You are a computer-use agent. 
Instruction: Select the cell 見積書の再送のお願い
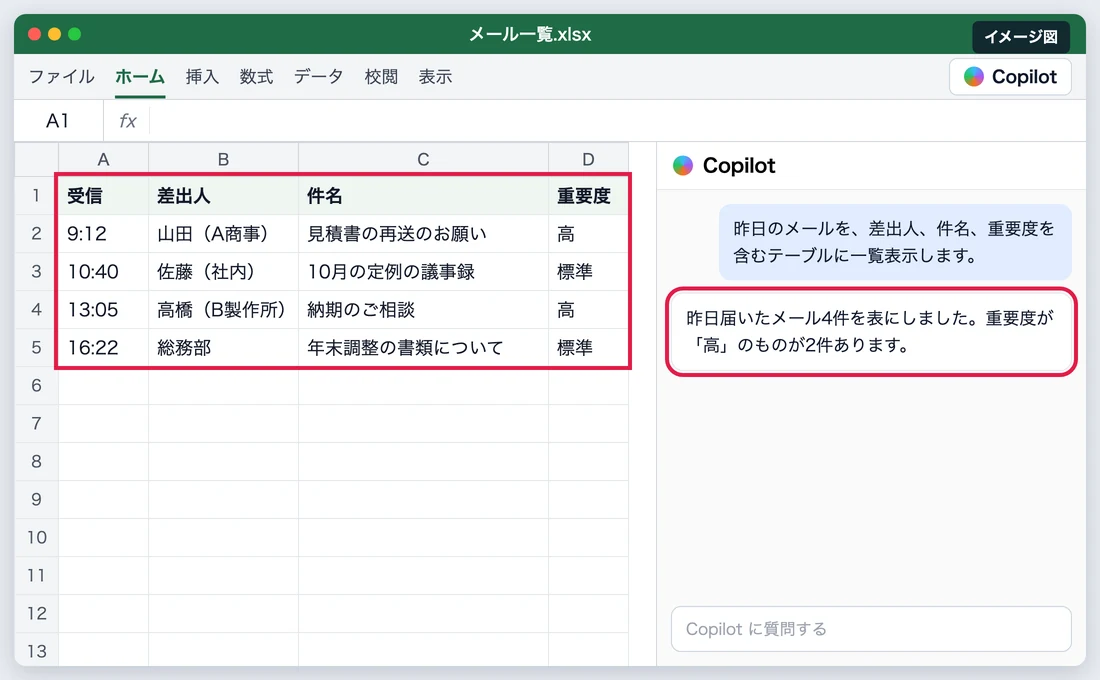[423, 234]
